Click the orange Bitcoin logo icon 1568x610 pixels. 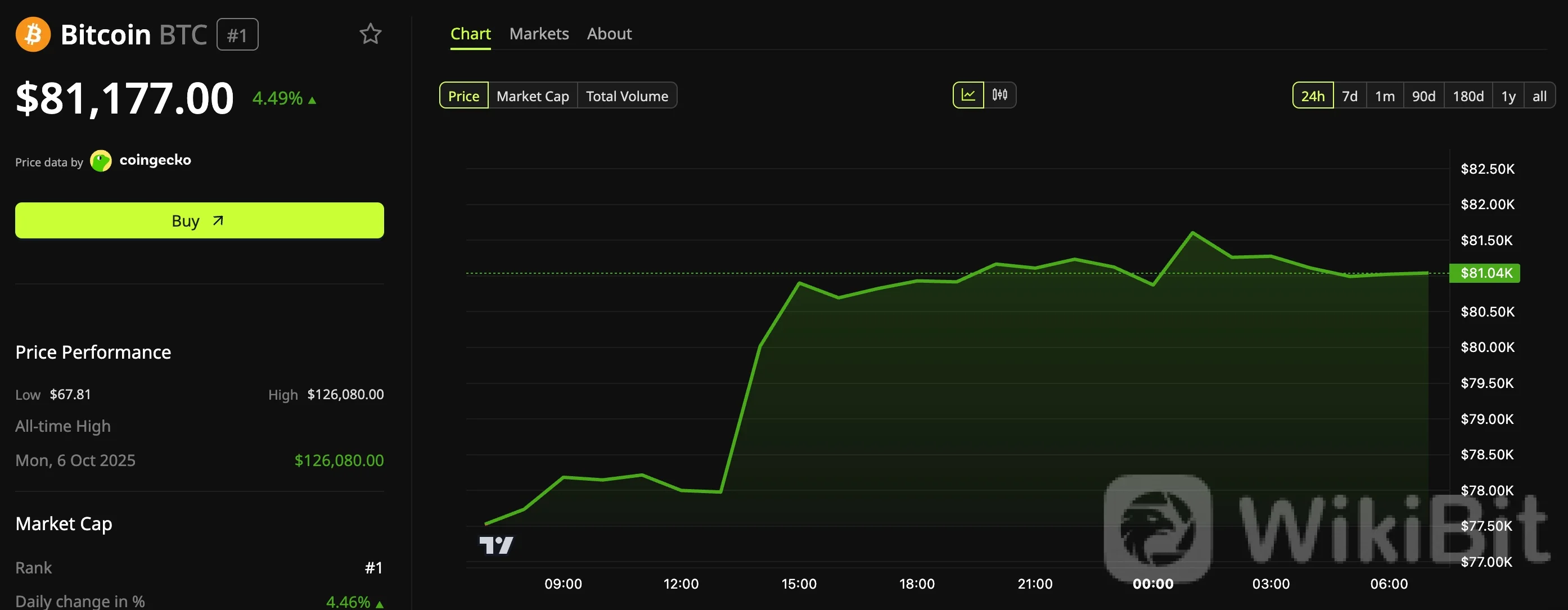click(x=33, y=34)
